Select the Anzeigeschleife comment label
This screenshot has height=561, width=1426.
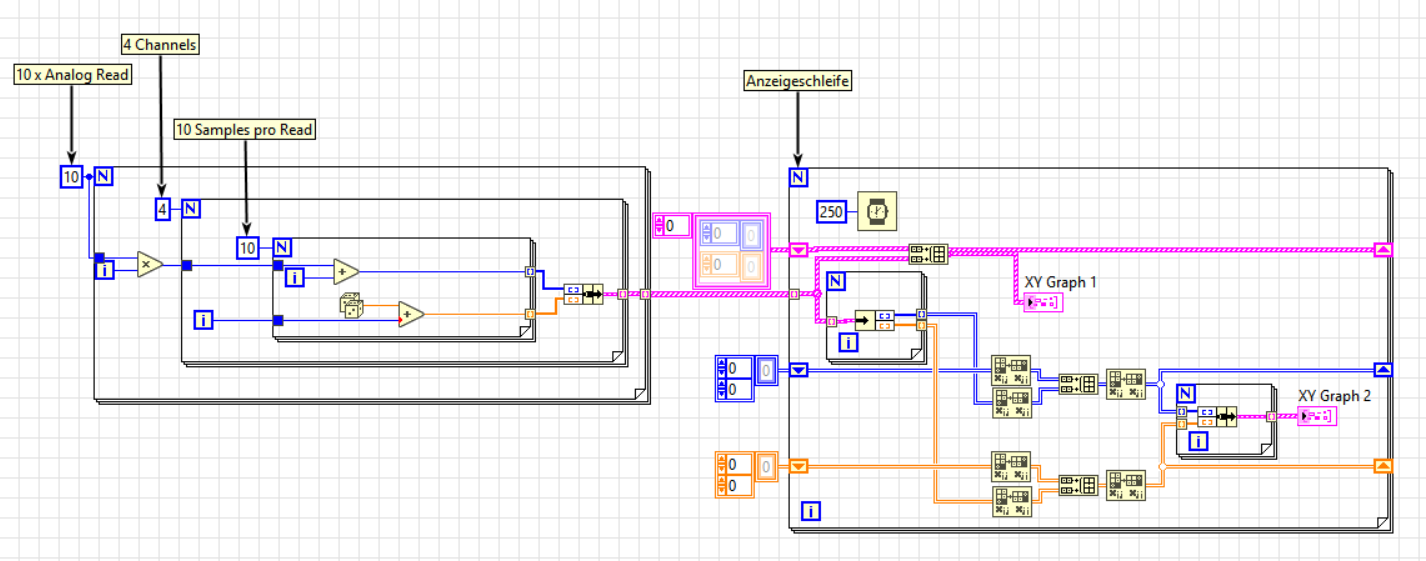[x=798, y=81]
